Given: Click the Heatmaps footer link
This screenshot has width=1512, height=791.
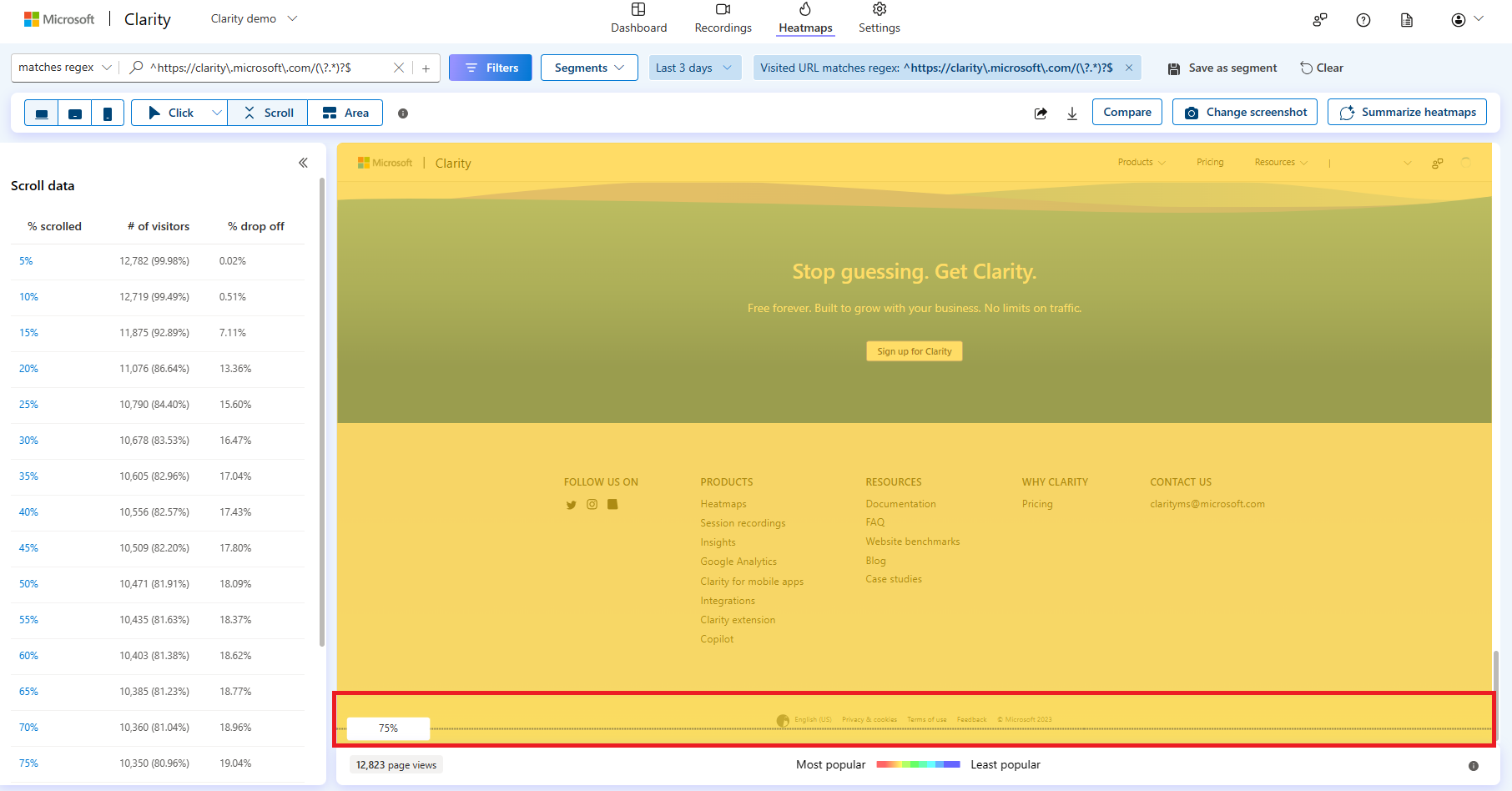Looking at the screenshot, I should tap(723, 504).
